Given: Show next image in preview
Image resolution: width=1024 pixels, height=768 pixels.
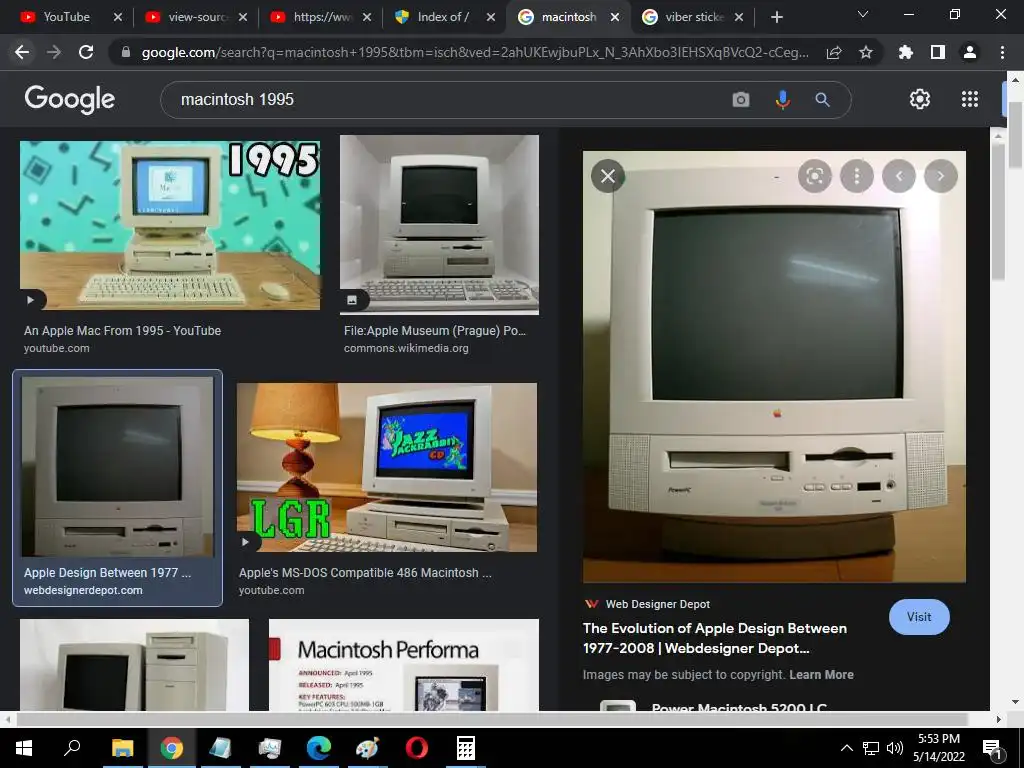Looking at the screenshot, I should pos(941,176).
